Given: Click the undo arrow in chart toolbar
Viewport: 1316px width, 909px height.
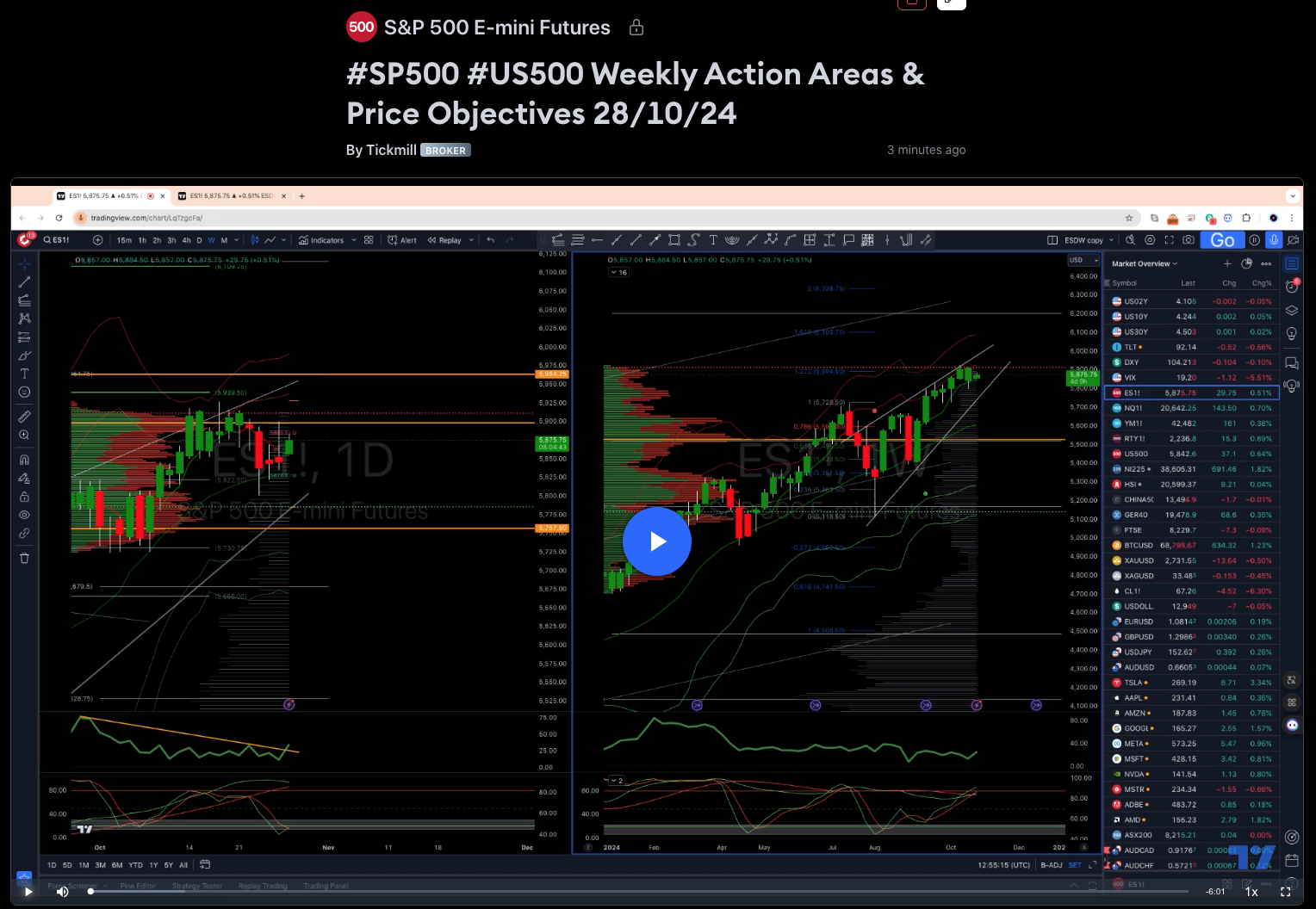Looking at the screenshot, I should coord(491,240).
